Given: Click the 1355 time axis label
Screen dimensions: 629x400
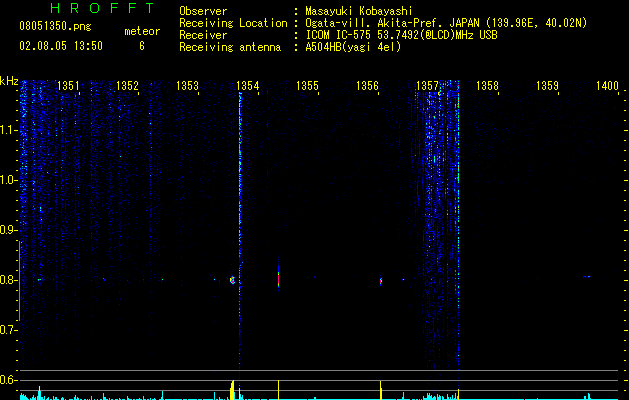Looking at the screenshot, I should (x=307, y=86).
